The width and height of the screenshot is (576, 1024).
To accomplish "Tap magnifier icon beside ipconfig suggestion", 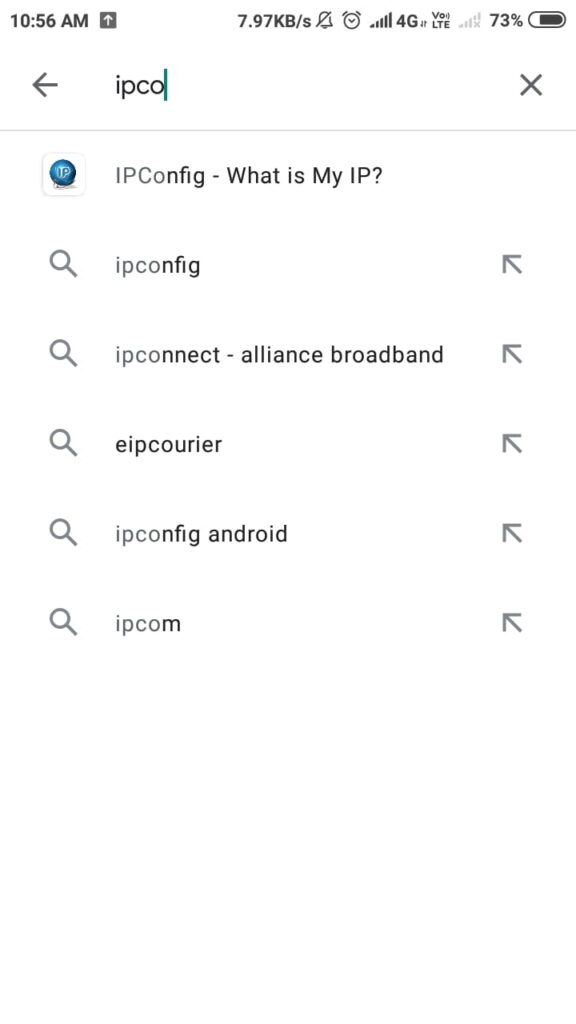I will (63, 265).
